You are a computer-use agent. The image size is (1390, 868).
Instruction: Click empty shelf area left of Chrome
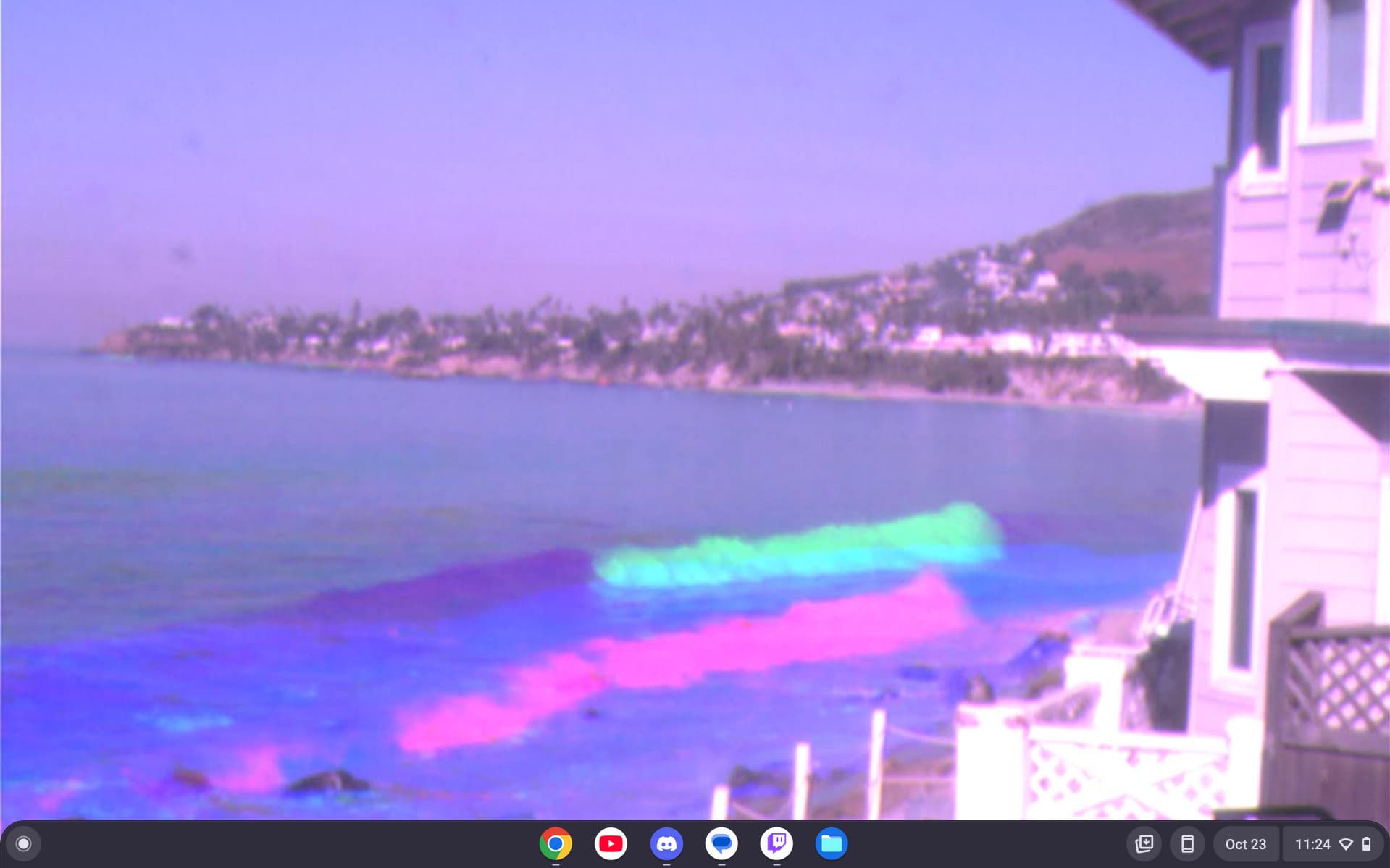pos(290,843)
